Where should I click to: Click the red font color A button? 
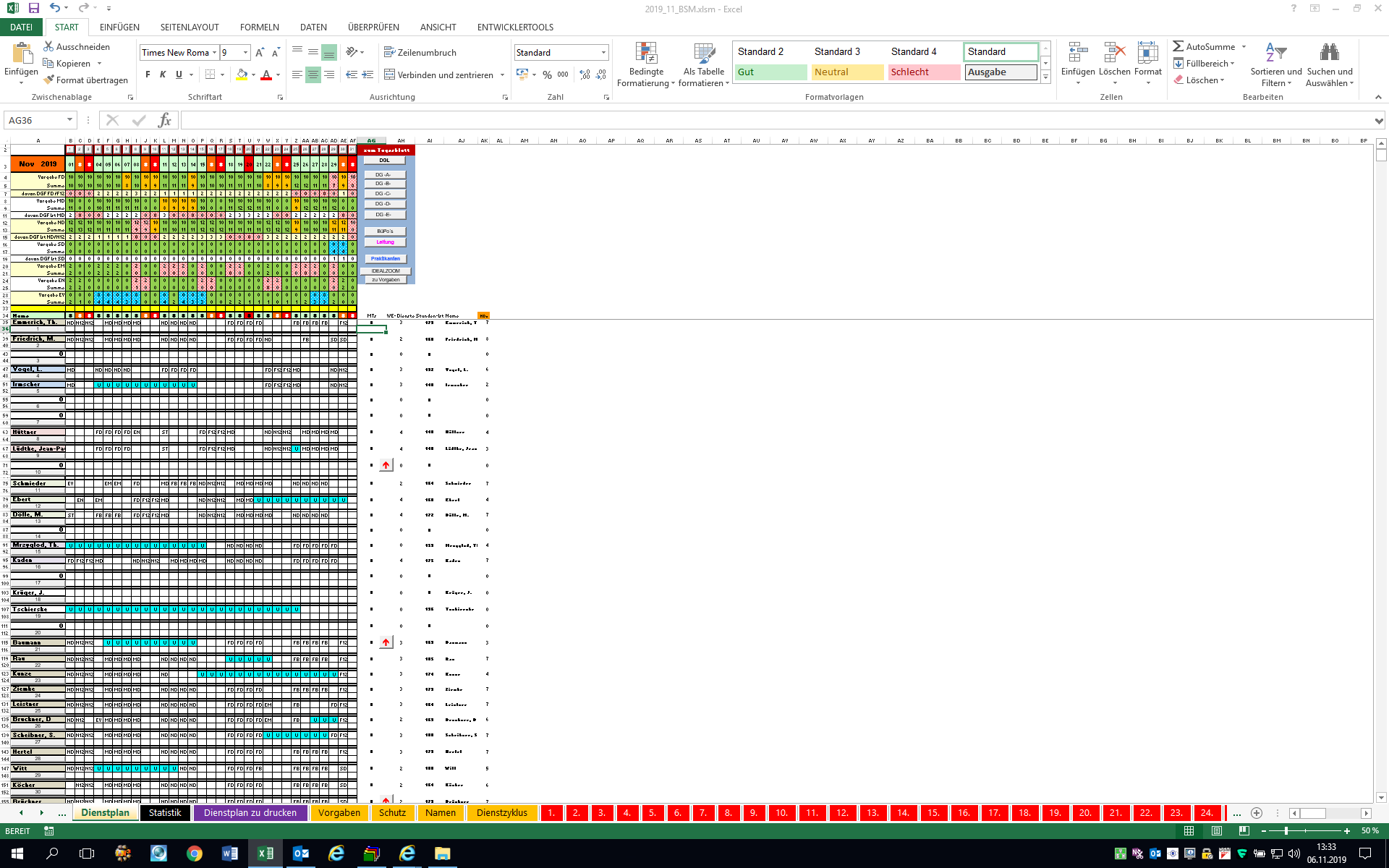(266, 75)
